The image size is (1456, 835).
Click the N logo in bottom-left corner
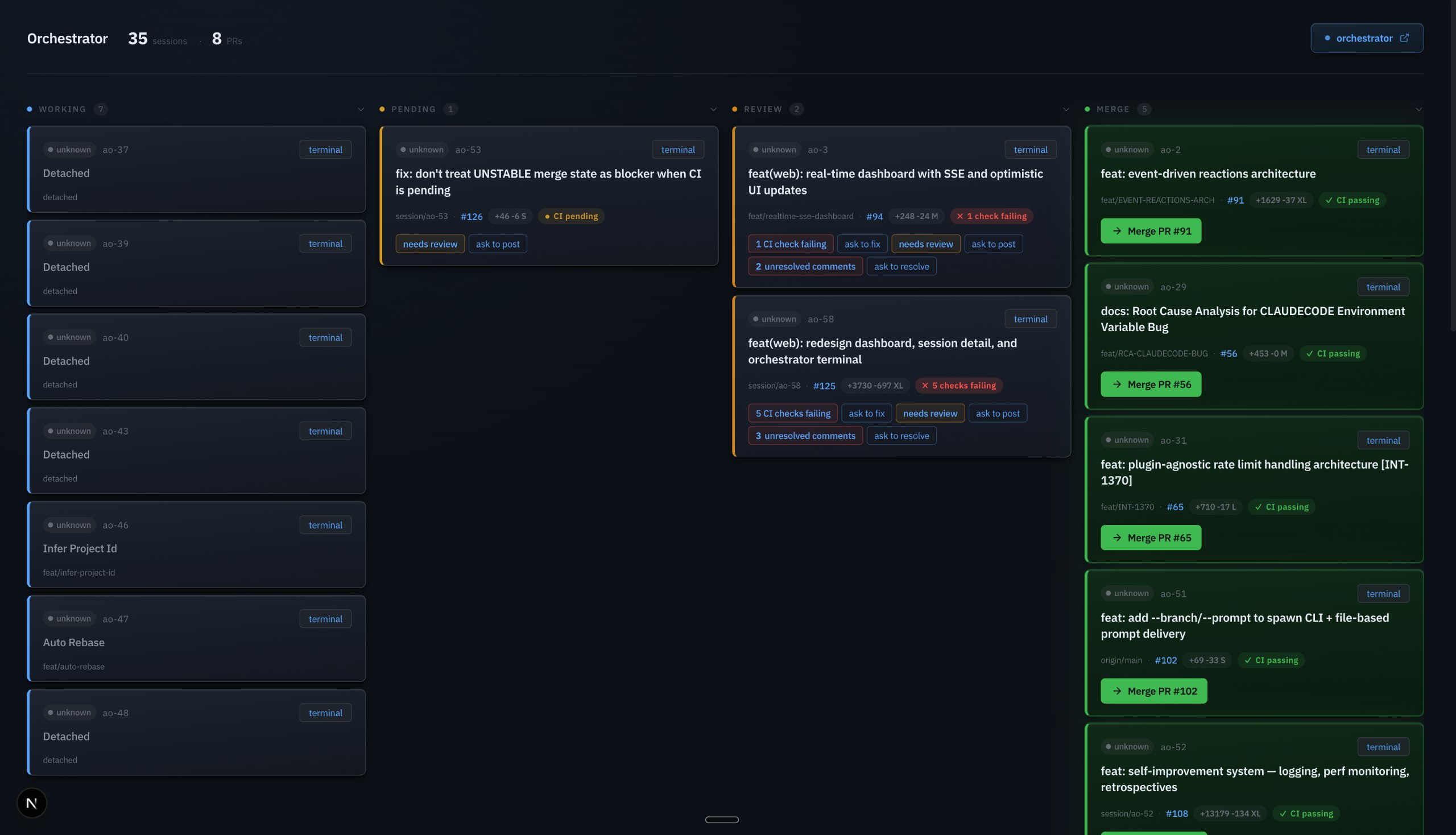pyautogui.click(x=31, y=803)
